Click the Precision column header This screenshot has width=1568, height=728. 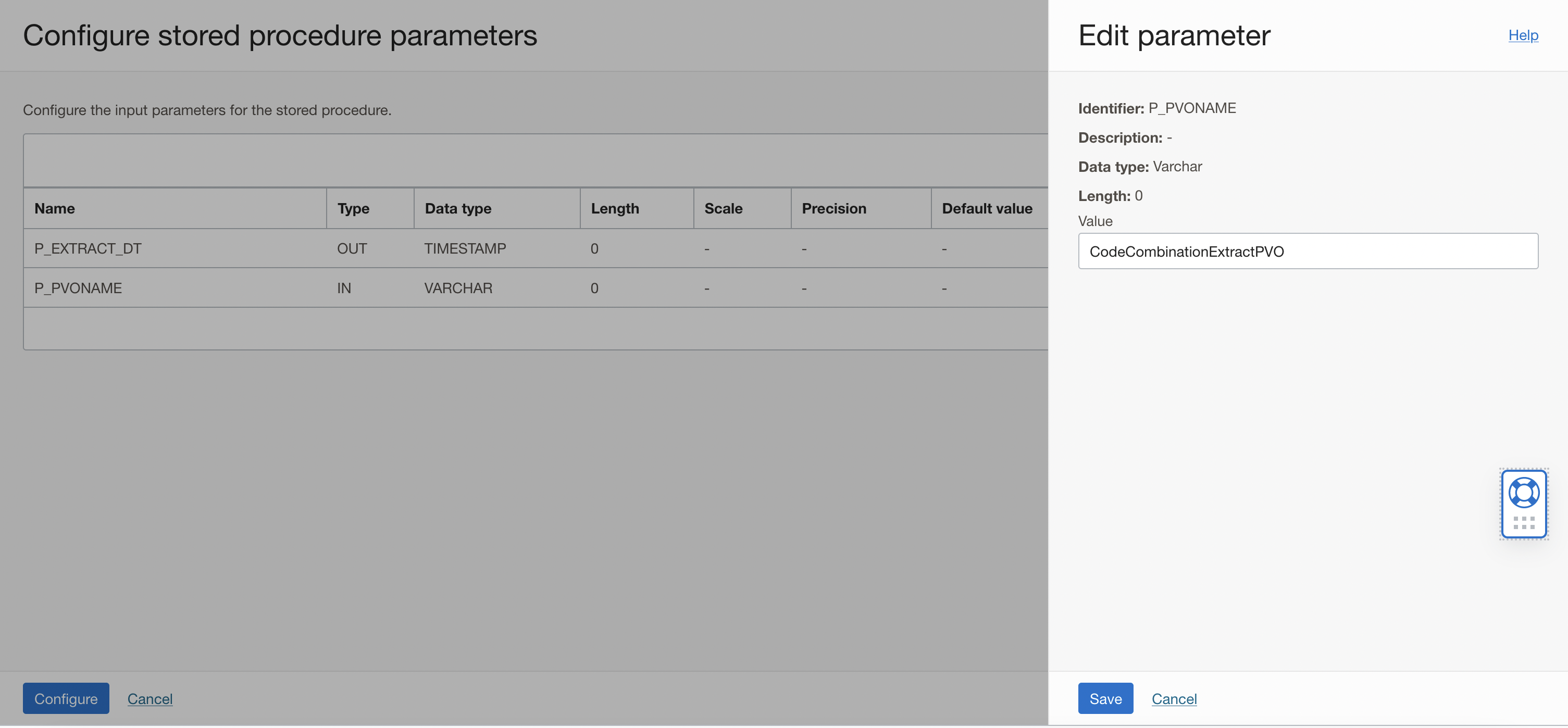[833, 208]
